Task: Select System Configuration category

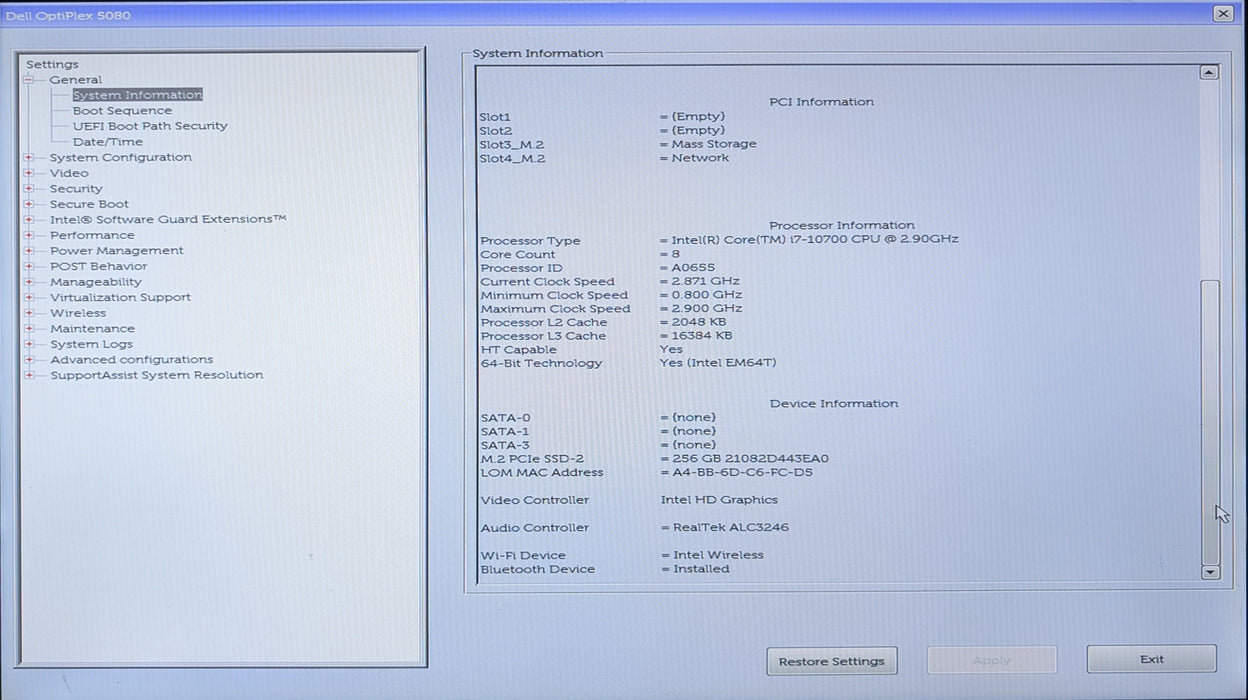Action: click(x=121, y=157)
